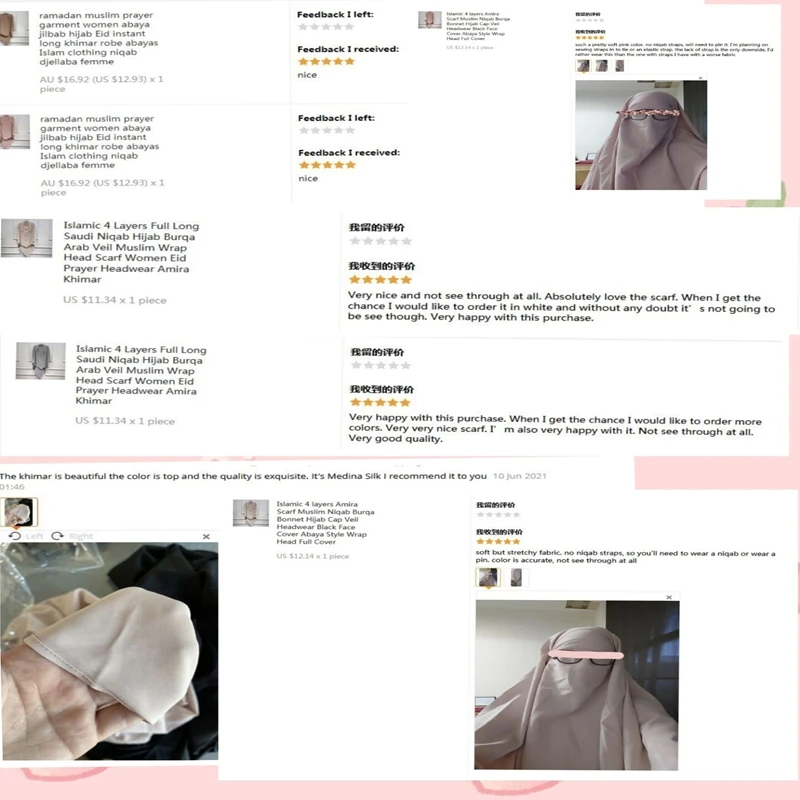Click the rotate Left icon above fabric photo
The image size is (800, 800).
click(15, 536)
